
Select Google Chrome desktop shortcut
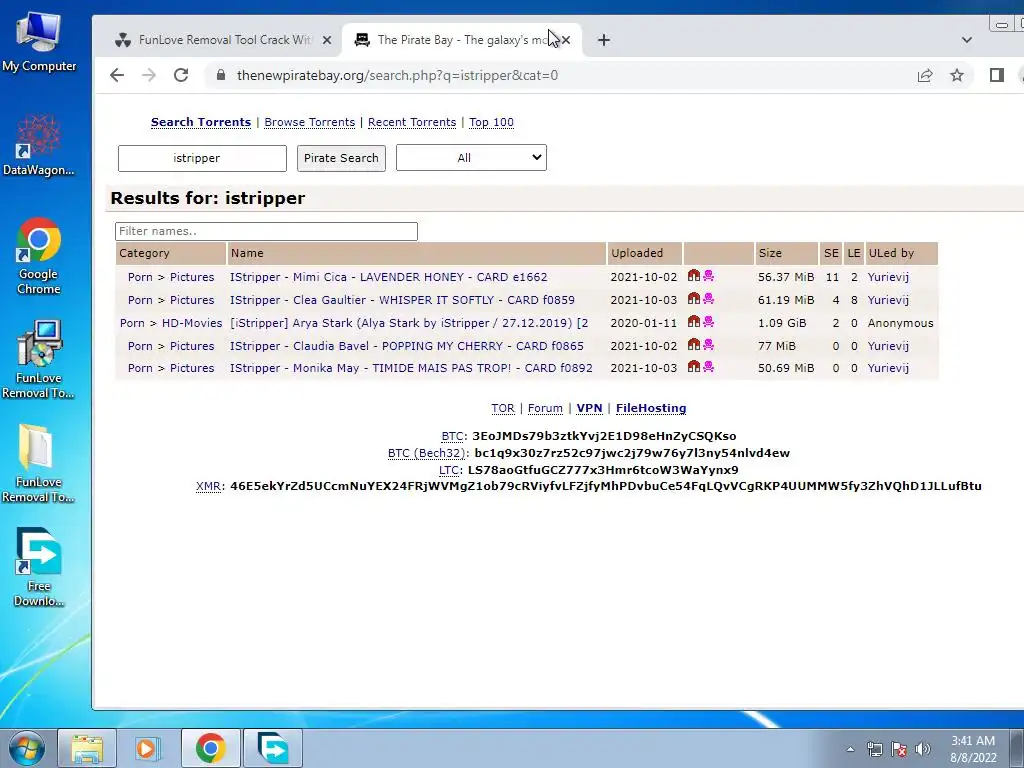coord(39,256)
